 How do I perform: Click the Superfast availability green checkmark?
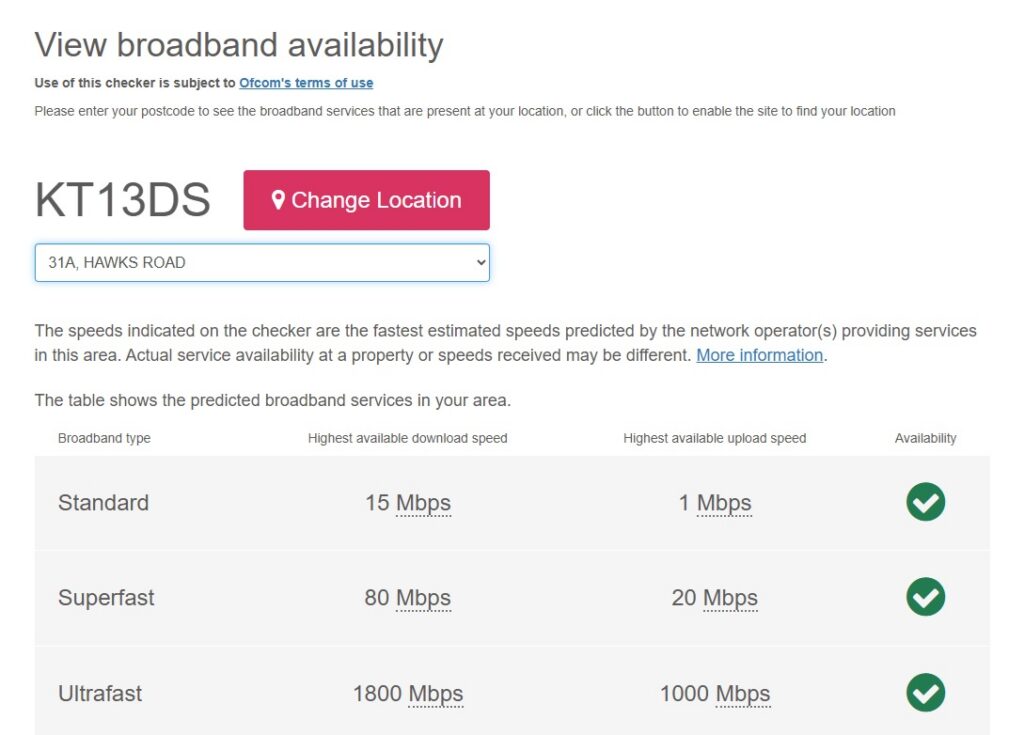click(925, 596)
